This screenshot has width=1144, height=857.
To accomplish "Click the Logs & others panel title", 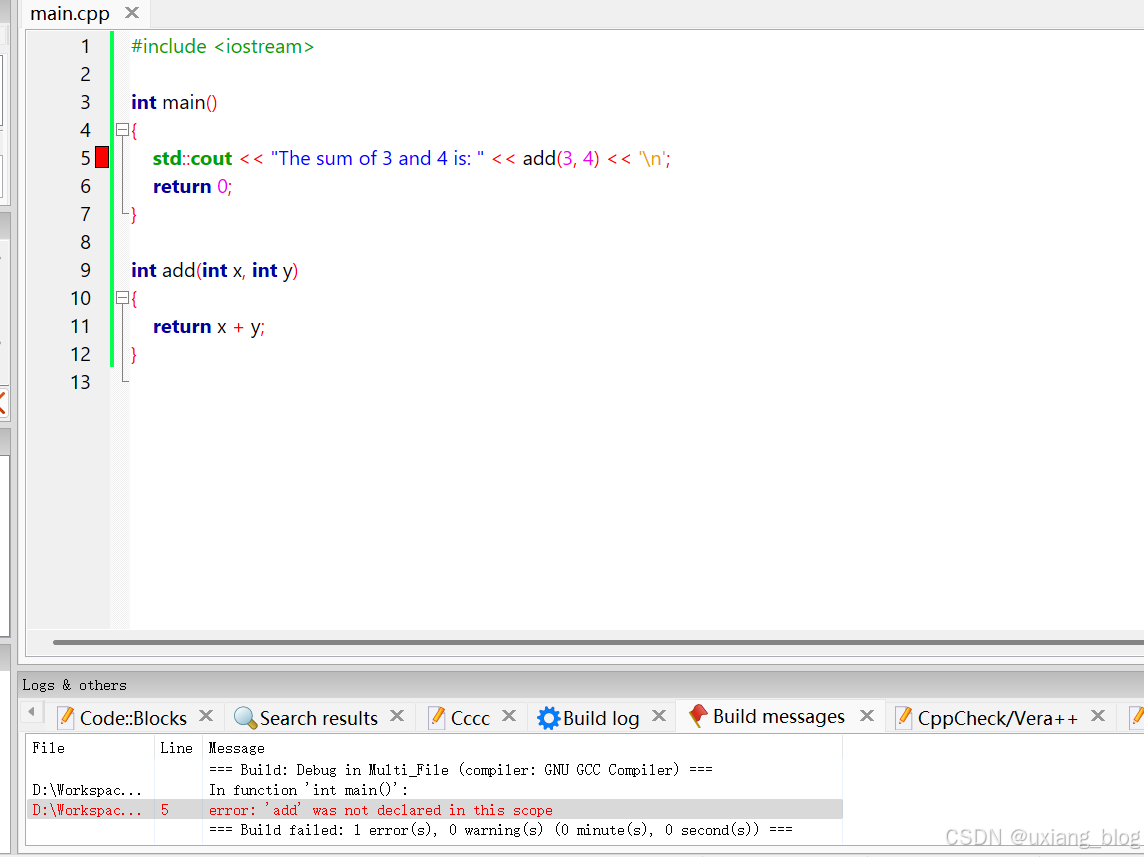I will 74,685.
